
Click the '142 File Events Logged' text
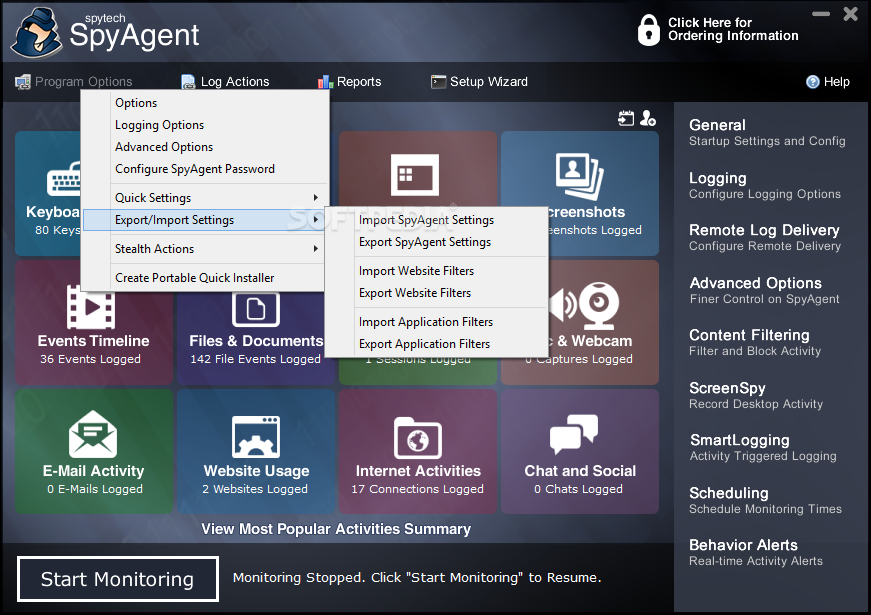pyautogui.click(x=256, y=359)
